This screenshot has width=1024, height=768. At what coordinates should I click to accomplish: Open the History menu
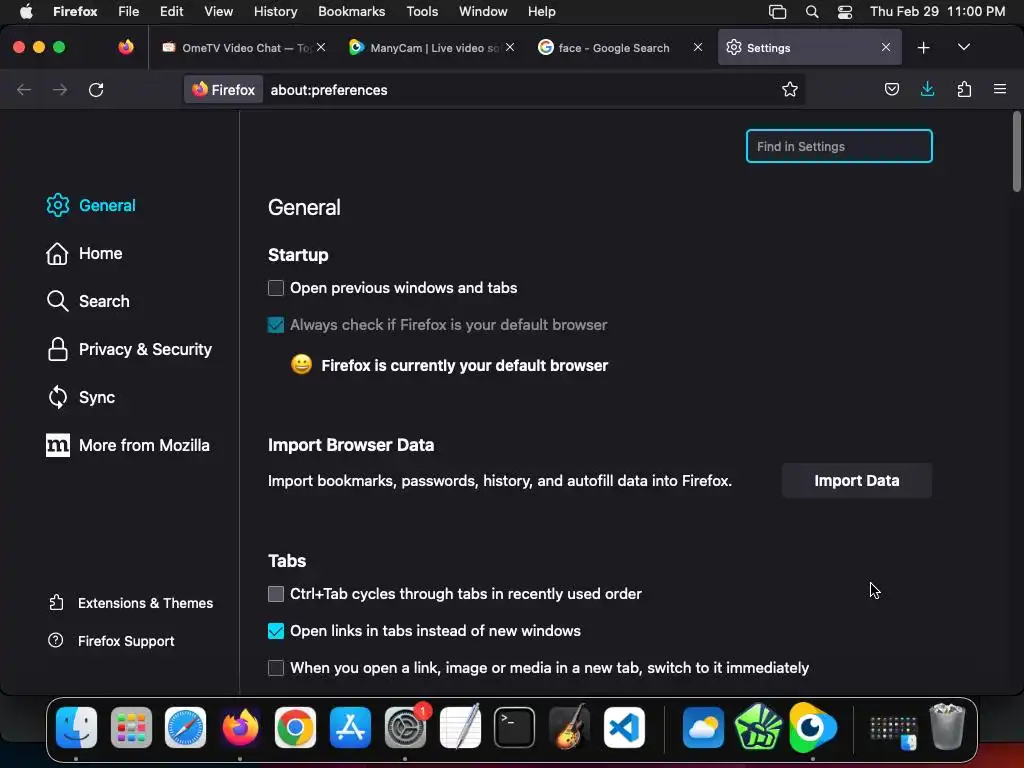[275, 11]
